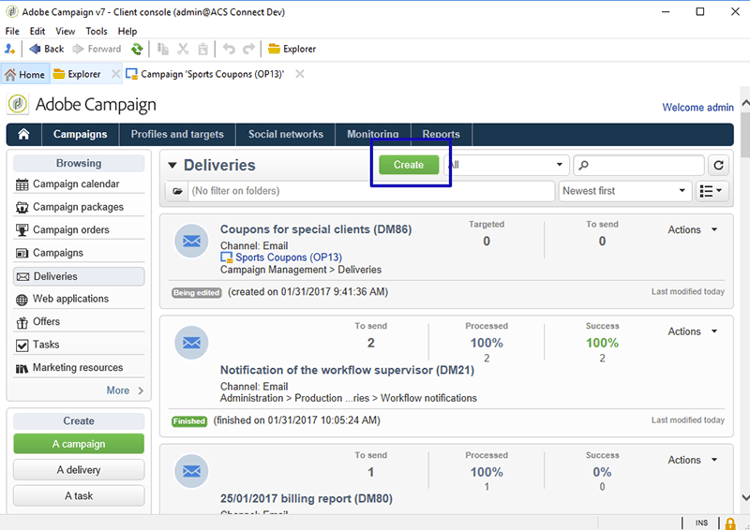Viewport: 750px width, 530px height.
Task: Open the Sports Coupons (OP13) campaign link
Action: tap(288, 257)
